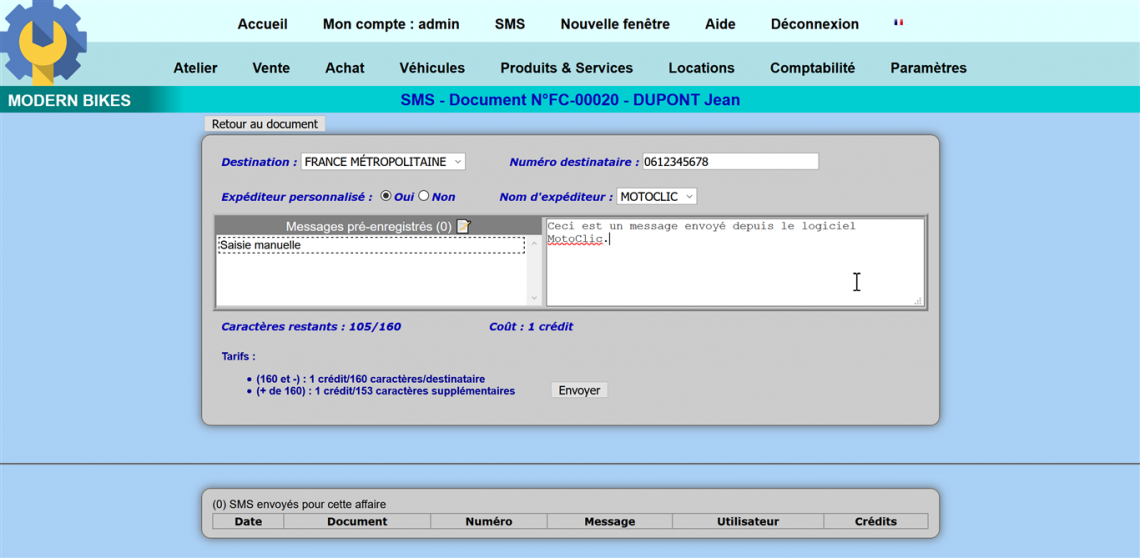Open the Comptabilité menu
Viewport: 1140px width, 558px height.
812,68
